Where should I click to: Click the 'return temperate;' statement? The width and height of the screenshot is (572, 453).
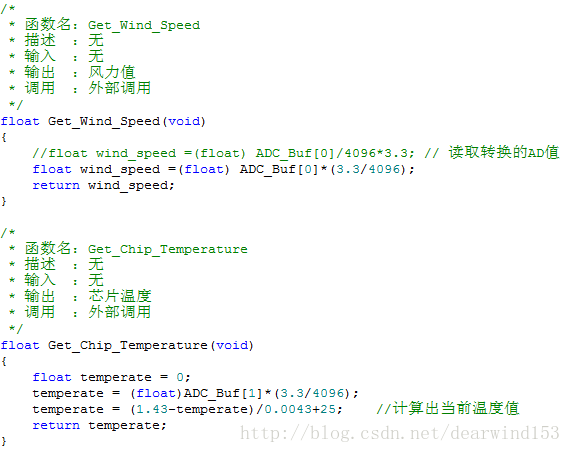point(99,426)
